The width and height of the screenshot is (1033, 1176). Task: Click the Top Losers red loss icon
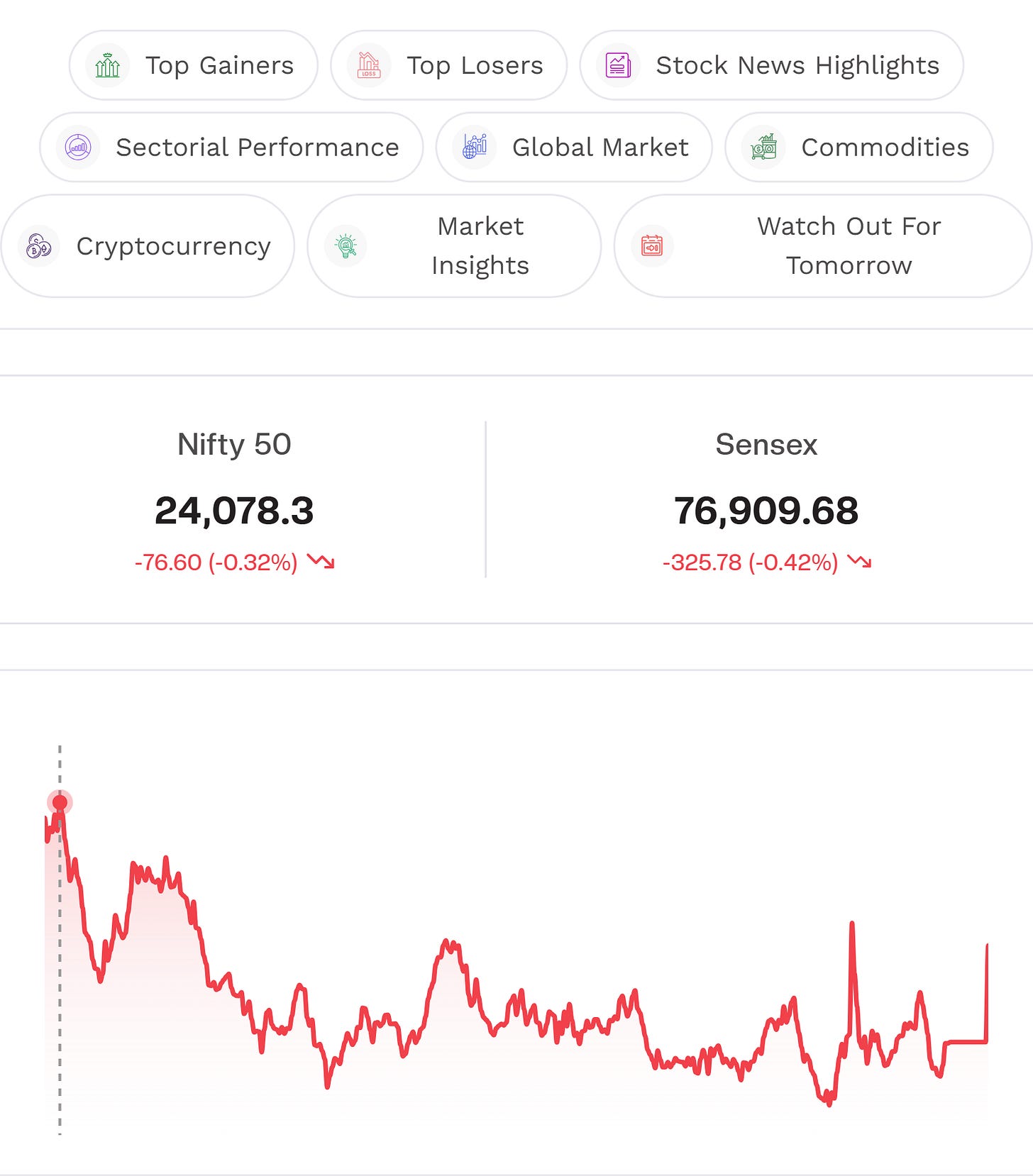pyautogui.click(x=369, y=65)
